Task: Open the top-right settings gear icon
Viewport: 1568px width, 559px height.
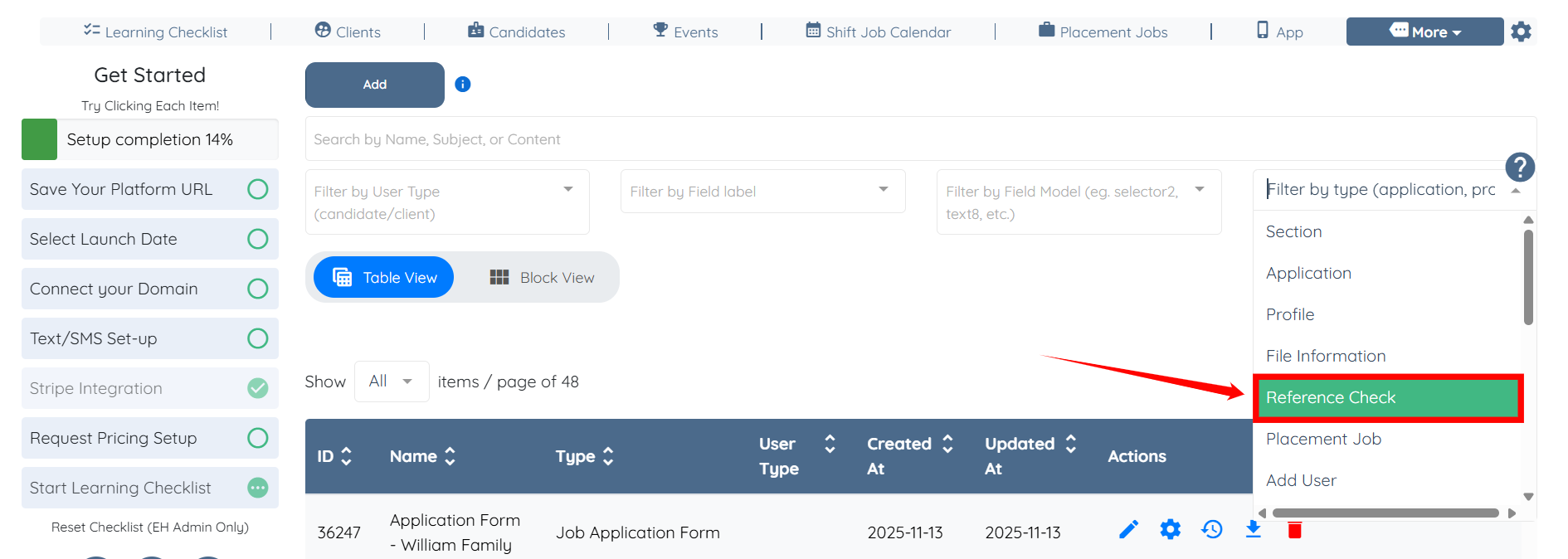Action: point(1521,32)
